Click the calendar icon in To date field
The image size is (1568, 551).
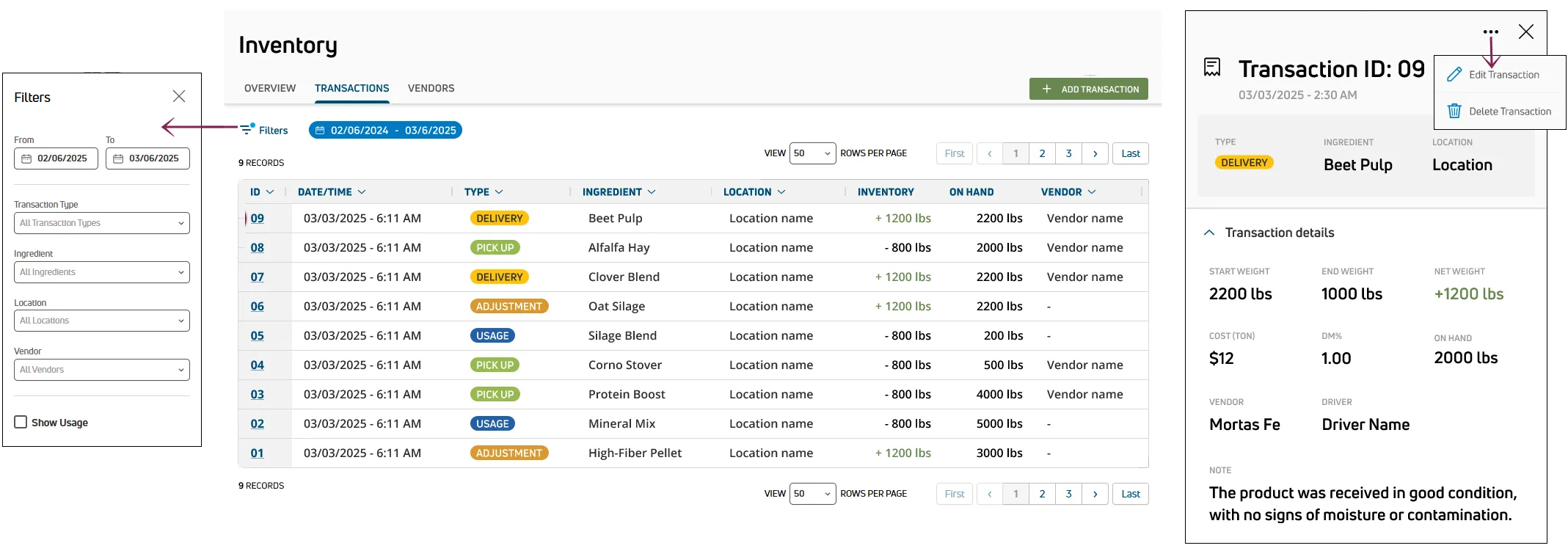click(x=118, y=158)
